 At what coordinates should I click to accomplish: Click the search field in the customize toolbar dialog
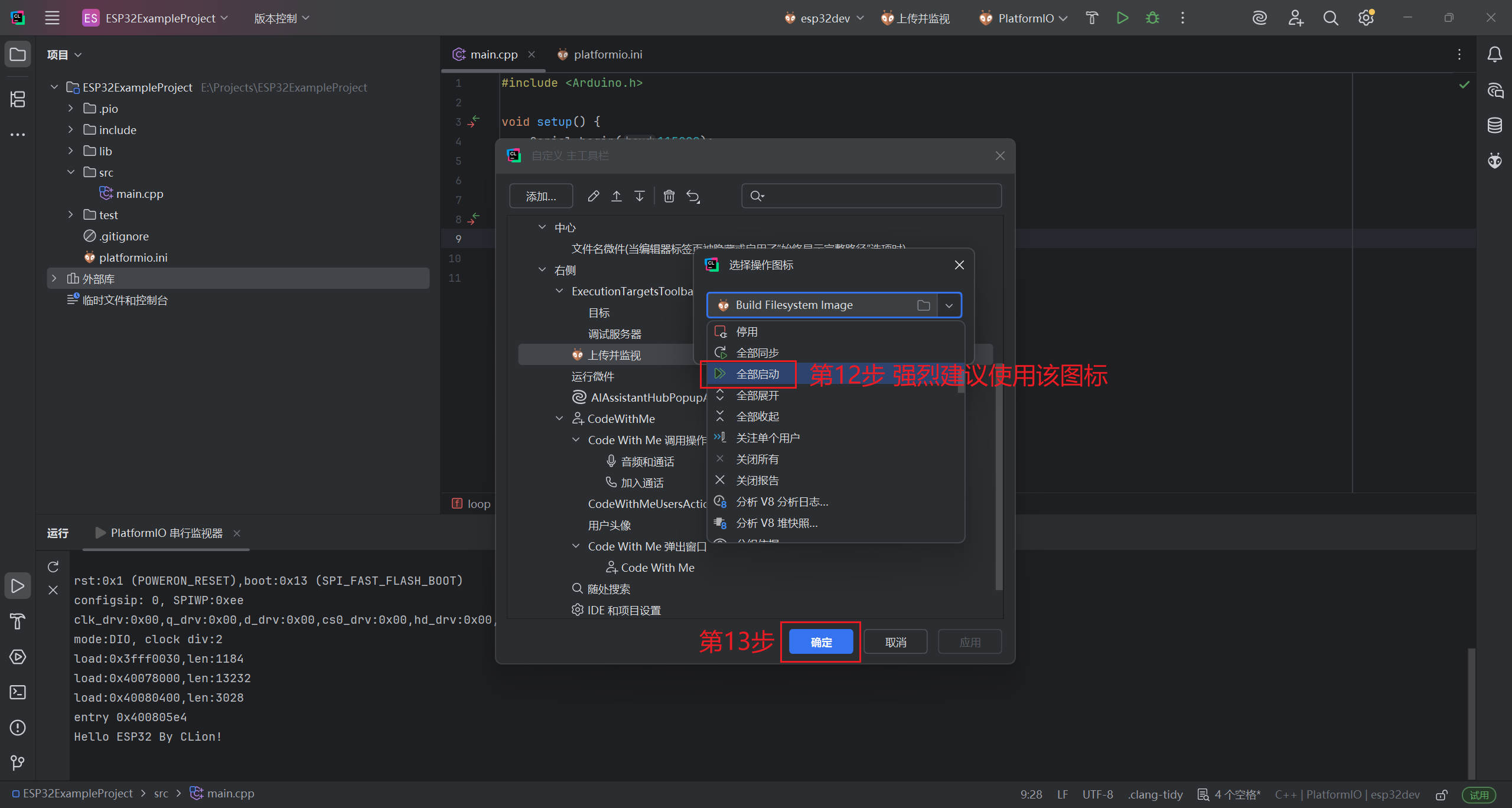click(871, 196)
